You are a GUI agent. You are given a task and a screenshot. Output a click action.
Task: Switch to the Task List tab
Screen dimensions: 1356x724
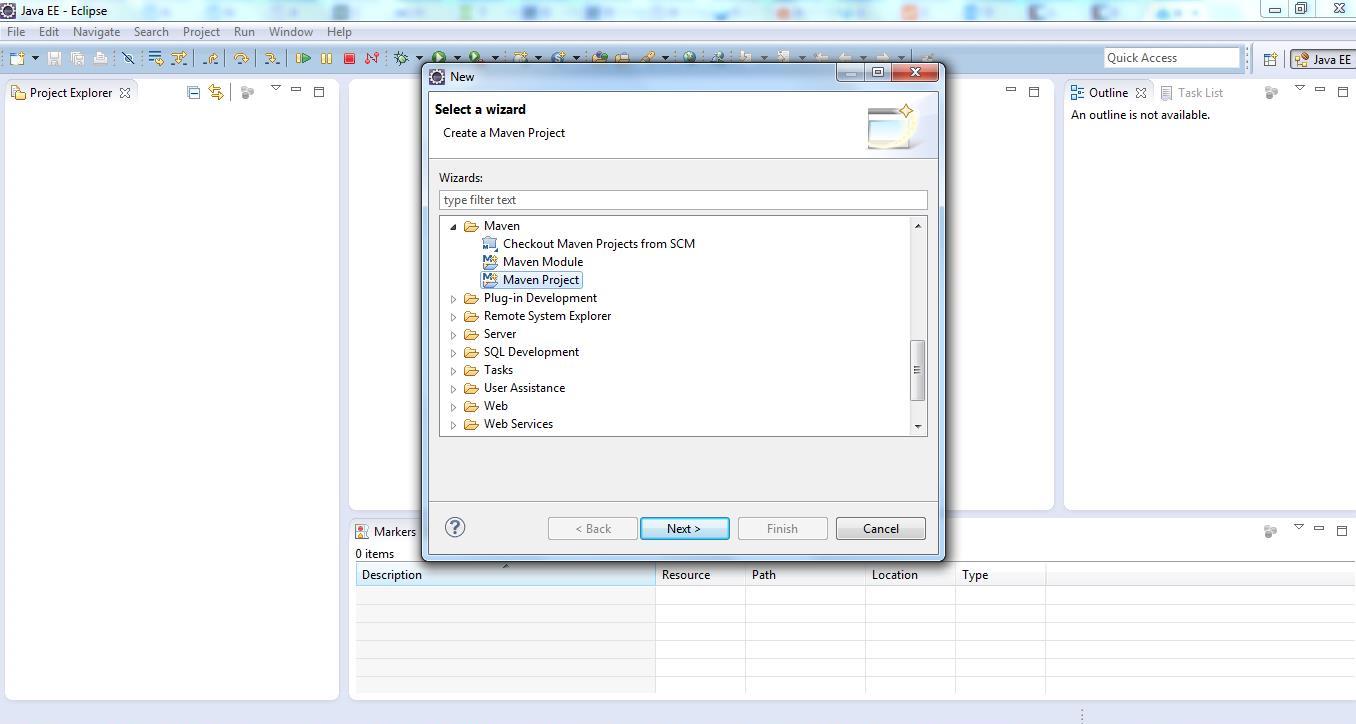[1191, 92]
